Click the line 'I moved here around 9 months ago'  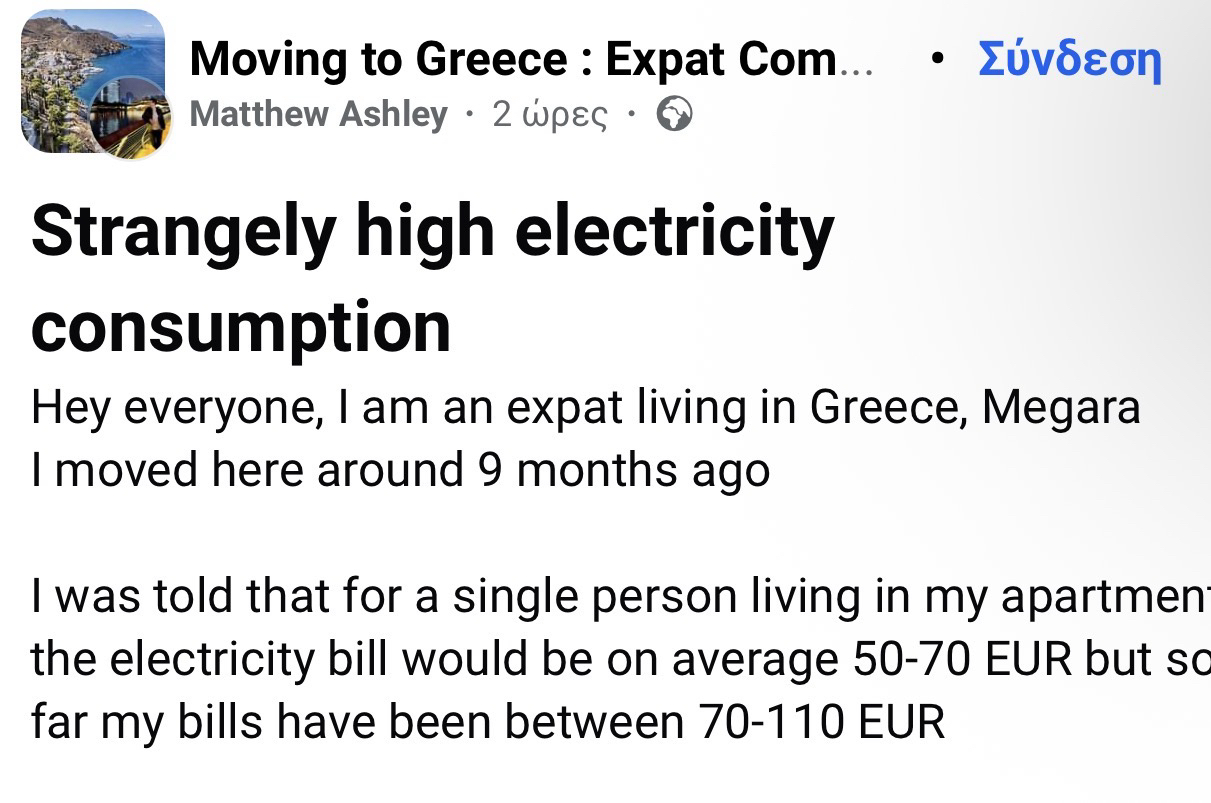[400, 470]
